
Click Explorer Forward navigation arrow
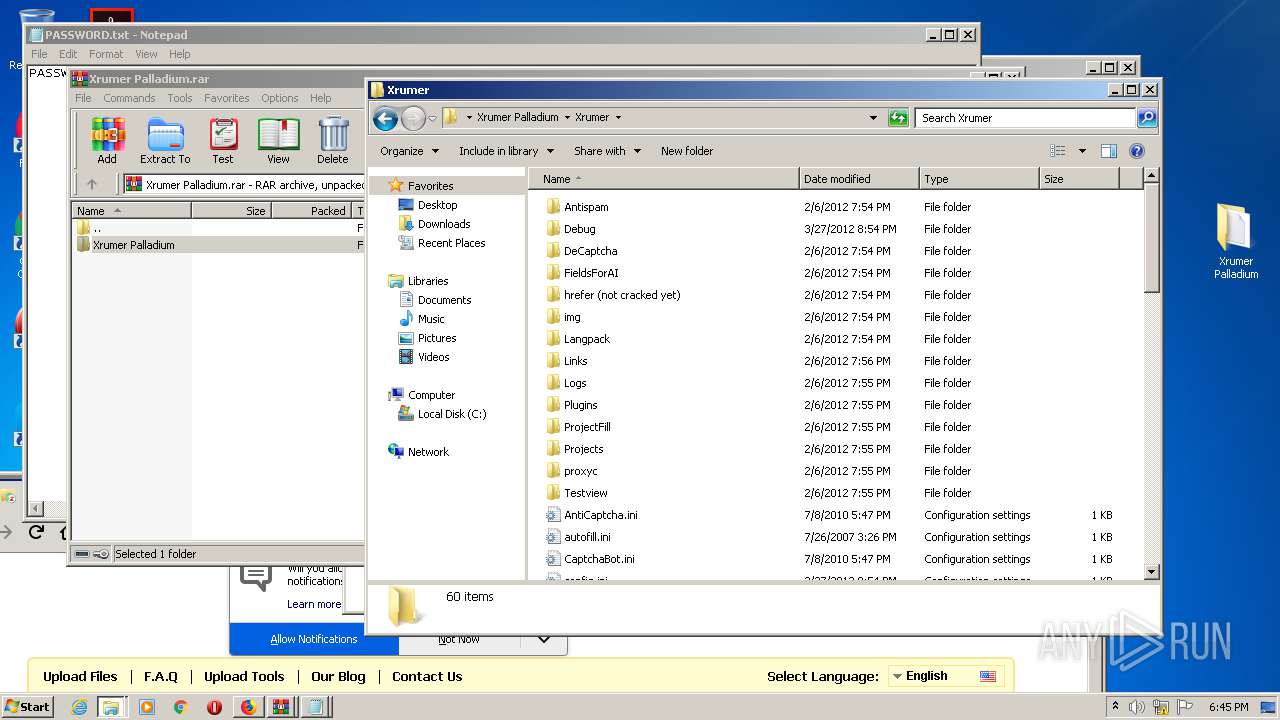click(413, 119)
